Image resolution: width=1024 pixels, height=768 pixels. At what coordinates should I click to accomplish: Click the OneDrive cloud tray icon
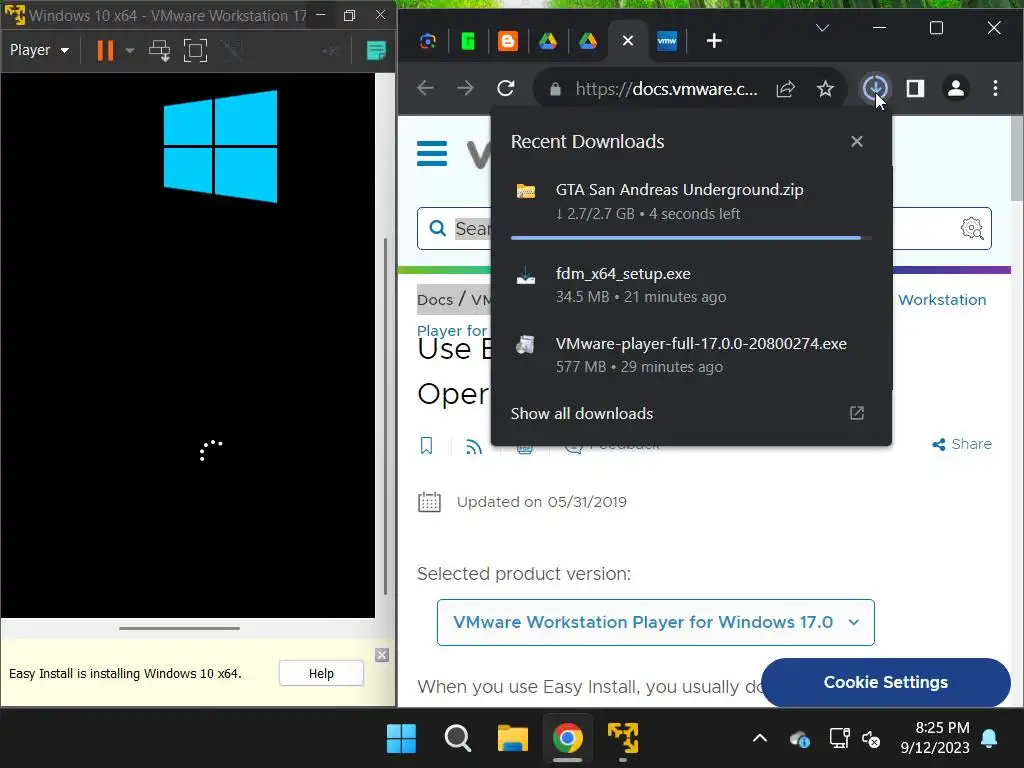(799, 739)
